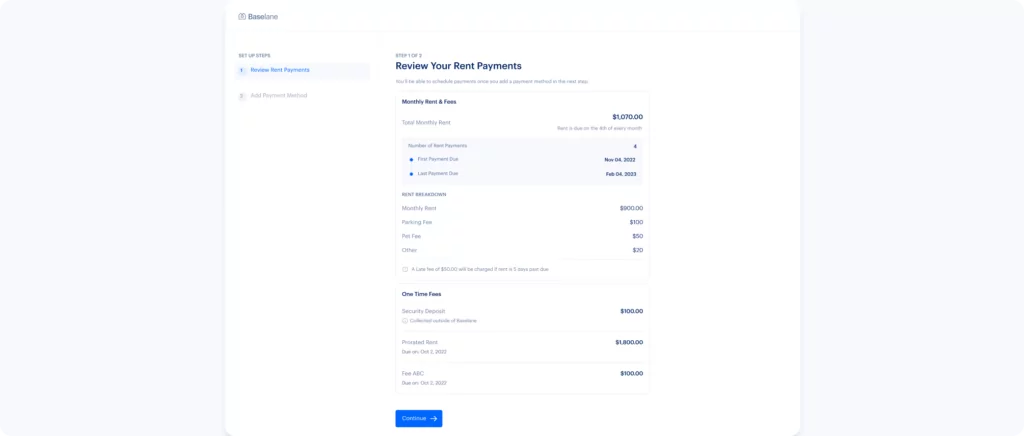
Task: Click the step 2 number badge
Action: (x=242, y=96)
